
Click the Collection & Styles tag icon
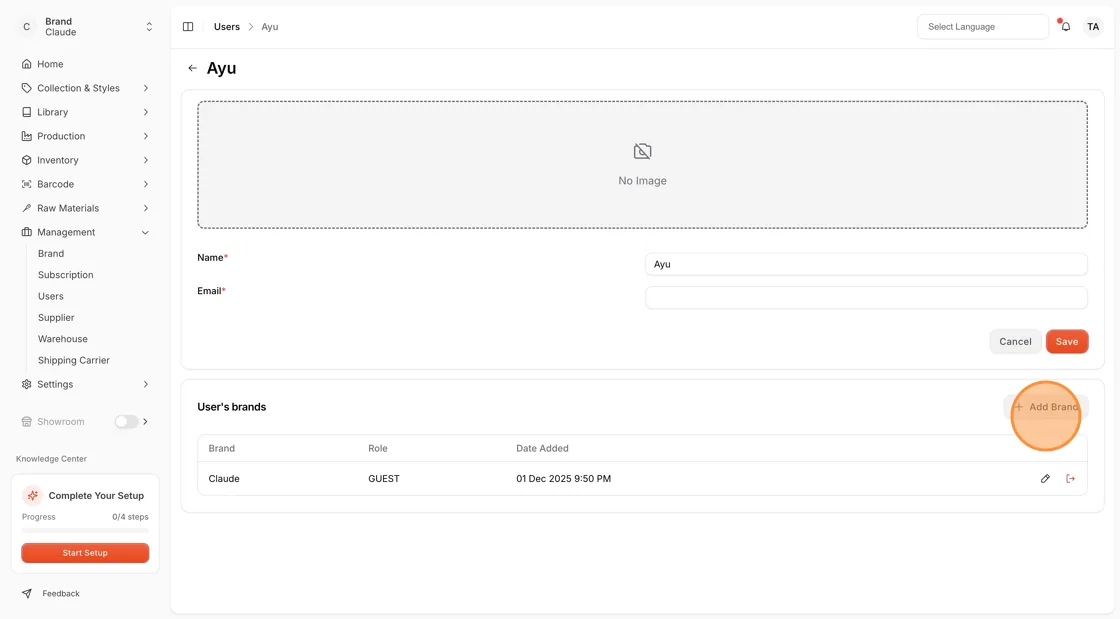[26, 89]
